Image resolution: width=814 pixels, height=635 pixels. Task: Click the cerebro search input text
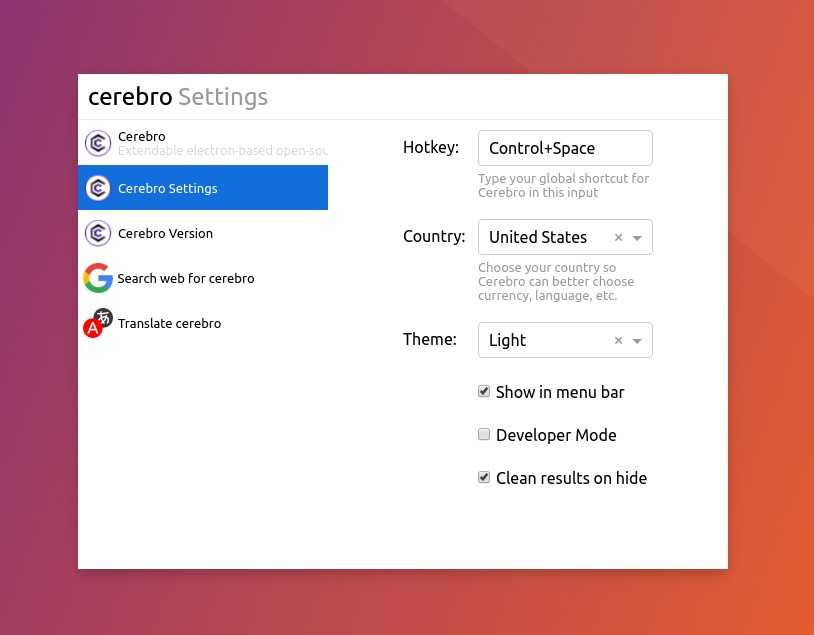(x=130, y=97)
